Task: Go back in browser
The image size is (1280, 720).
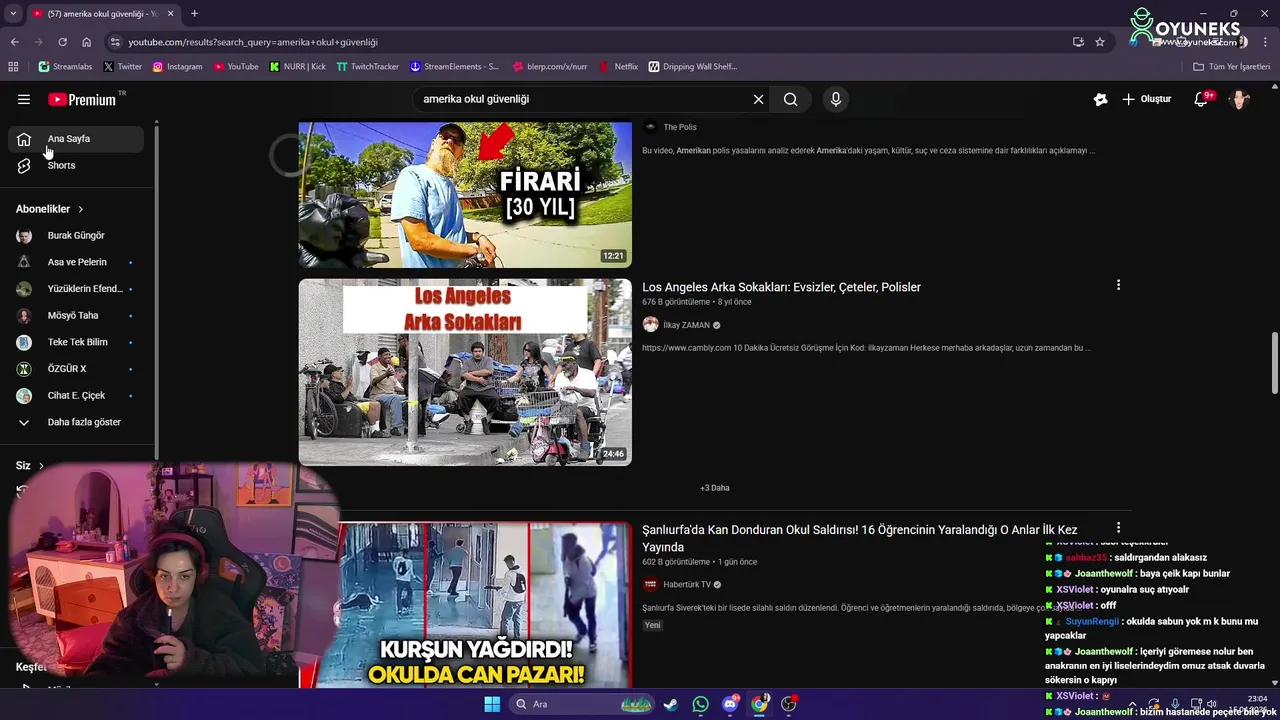Action: tap(14, 42)
